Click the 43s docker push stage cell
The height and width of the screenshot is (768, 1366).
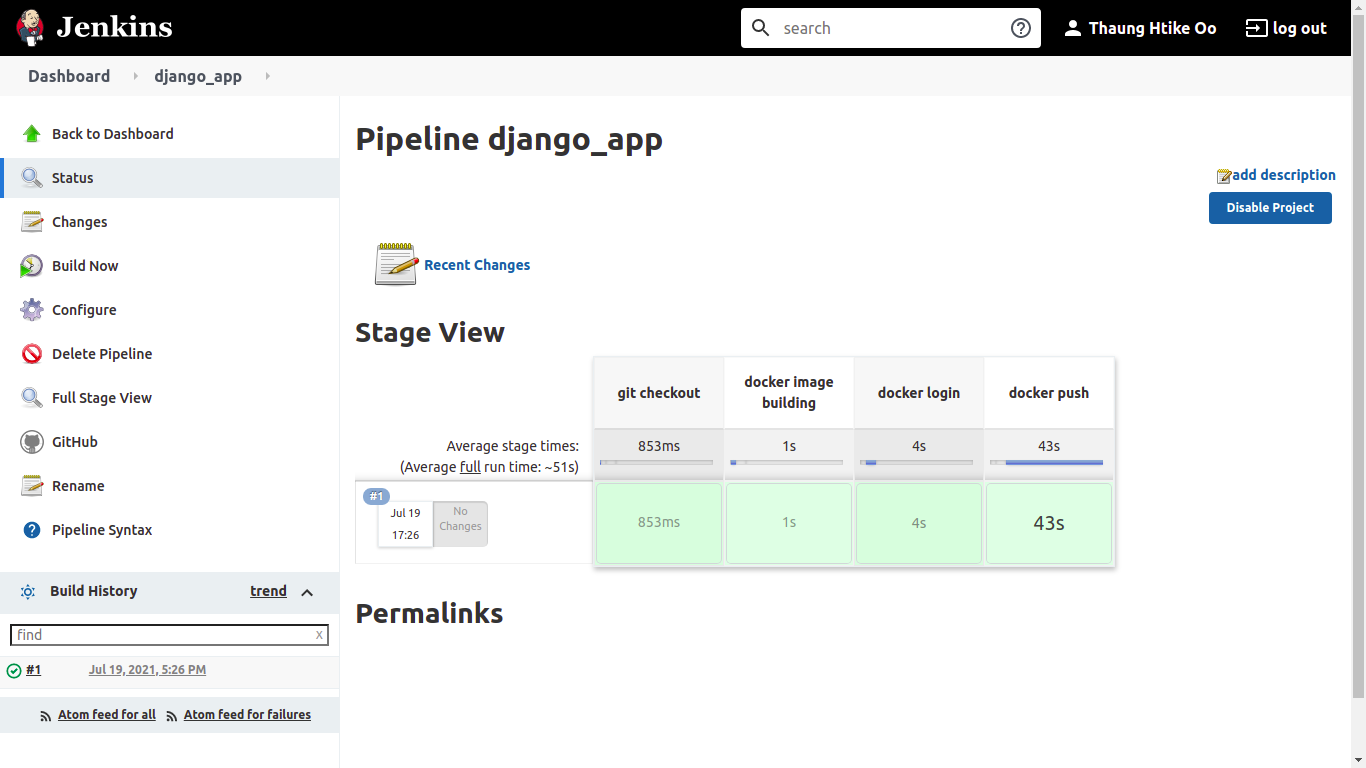point(1049,523)
